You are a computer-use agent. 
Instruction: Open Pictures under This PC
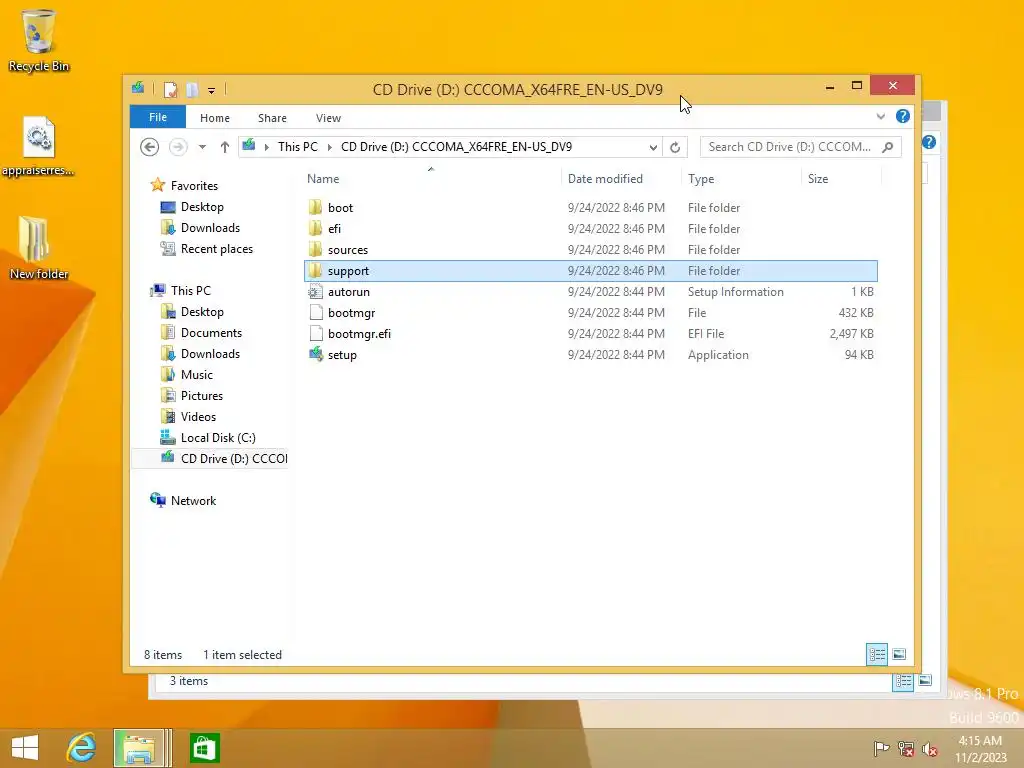tap(202, 396)
